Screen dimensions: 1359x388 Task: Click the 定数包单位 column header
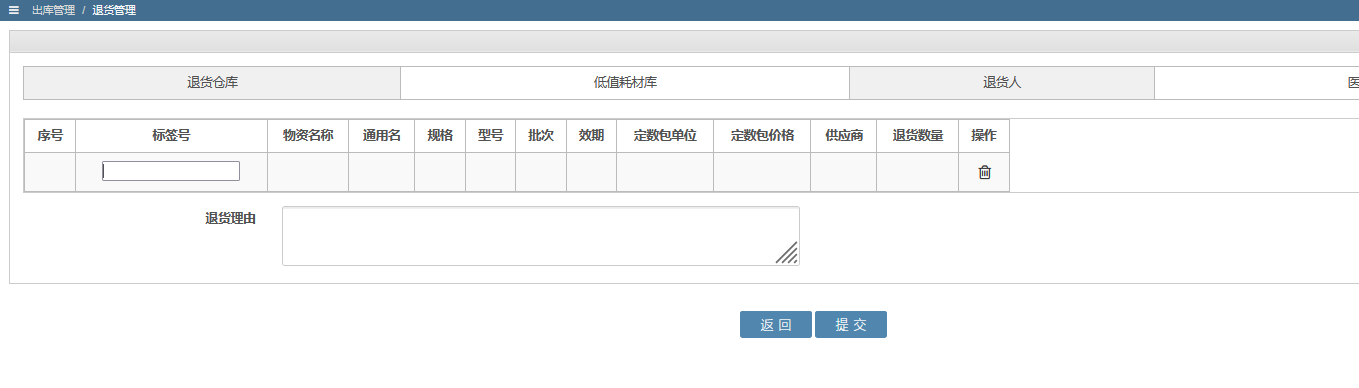tap(665, 136)
